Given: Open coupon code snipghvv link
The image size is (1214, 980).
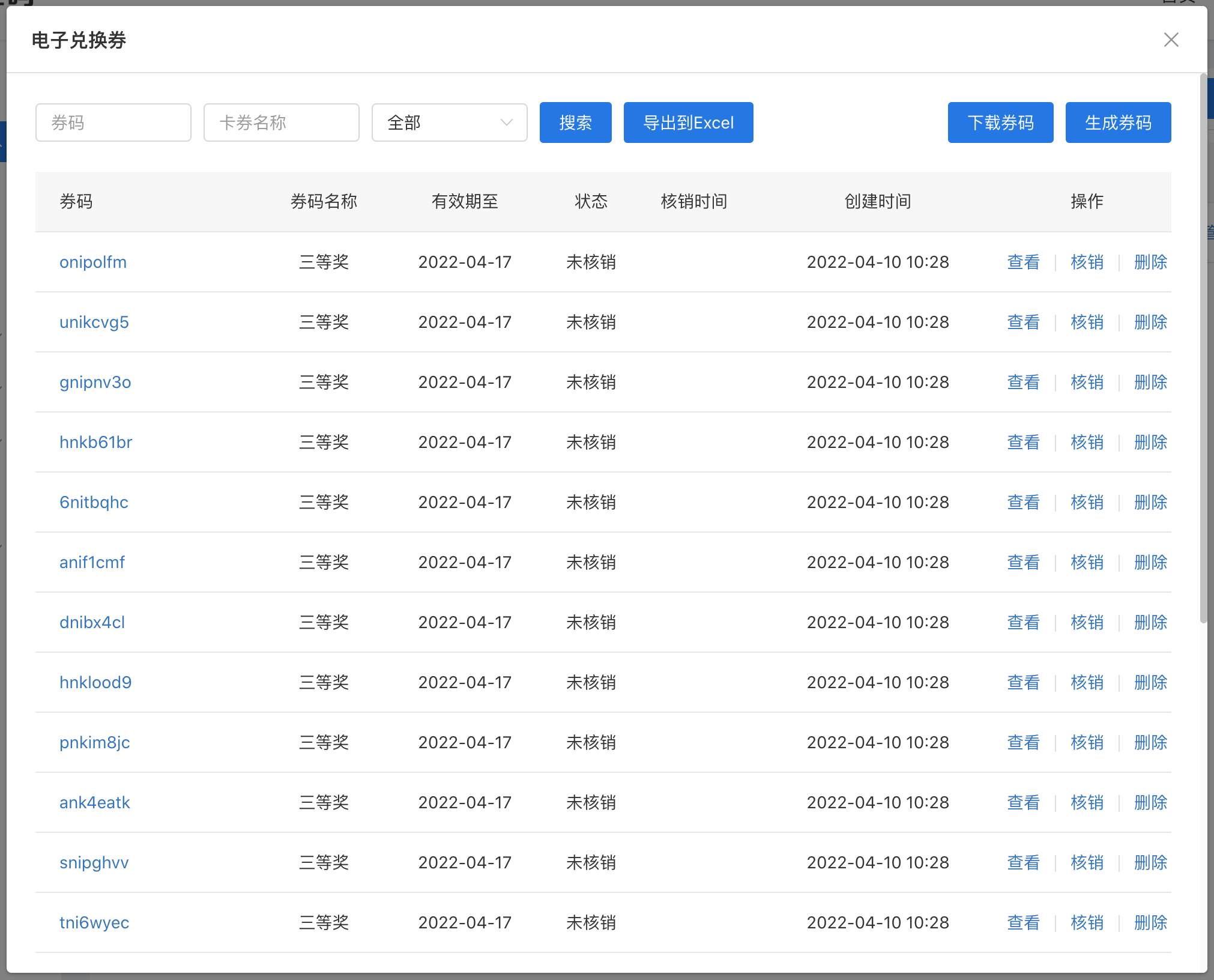Looking at the screenshot, I should pos(94,863).
